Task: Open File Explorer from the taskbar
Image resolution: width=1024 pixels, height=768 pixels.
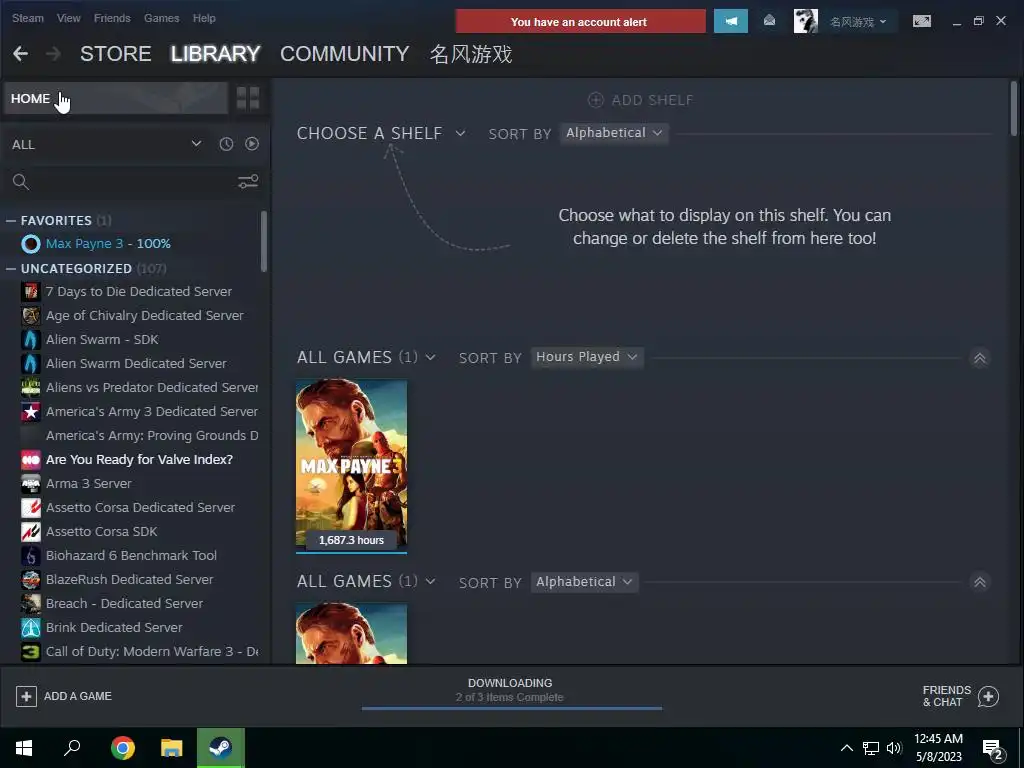Action: click(x=172, y=748)
